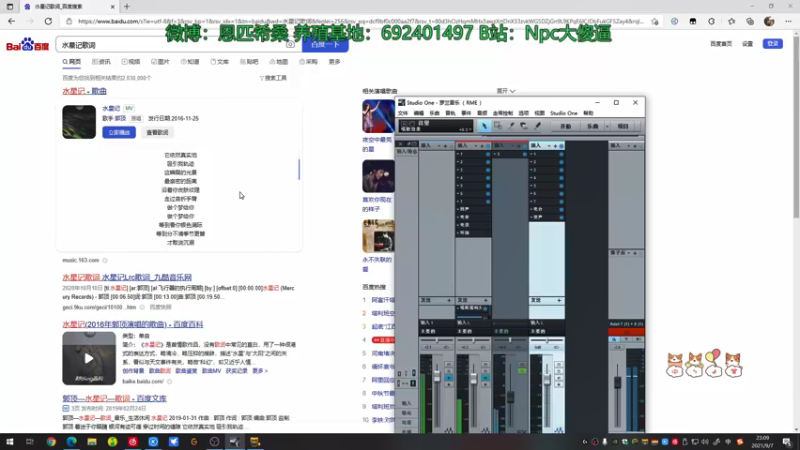The width and height of the screenshot is (800, 450).
Task: Open the 文件 menu in Studio One
Action: tap(403, 113)
